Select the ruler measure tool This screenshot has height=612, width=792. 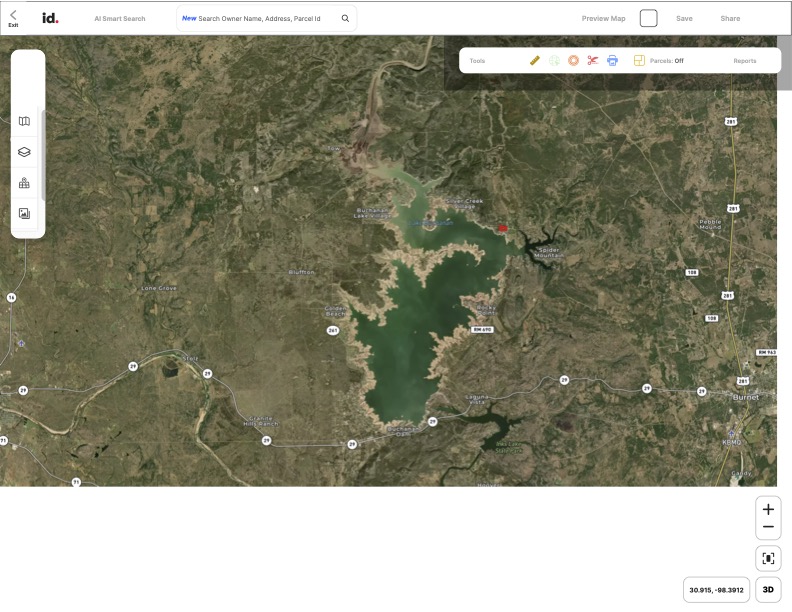[x=534, y=61]
